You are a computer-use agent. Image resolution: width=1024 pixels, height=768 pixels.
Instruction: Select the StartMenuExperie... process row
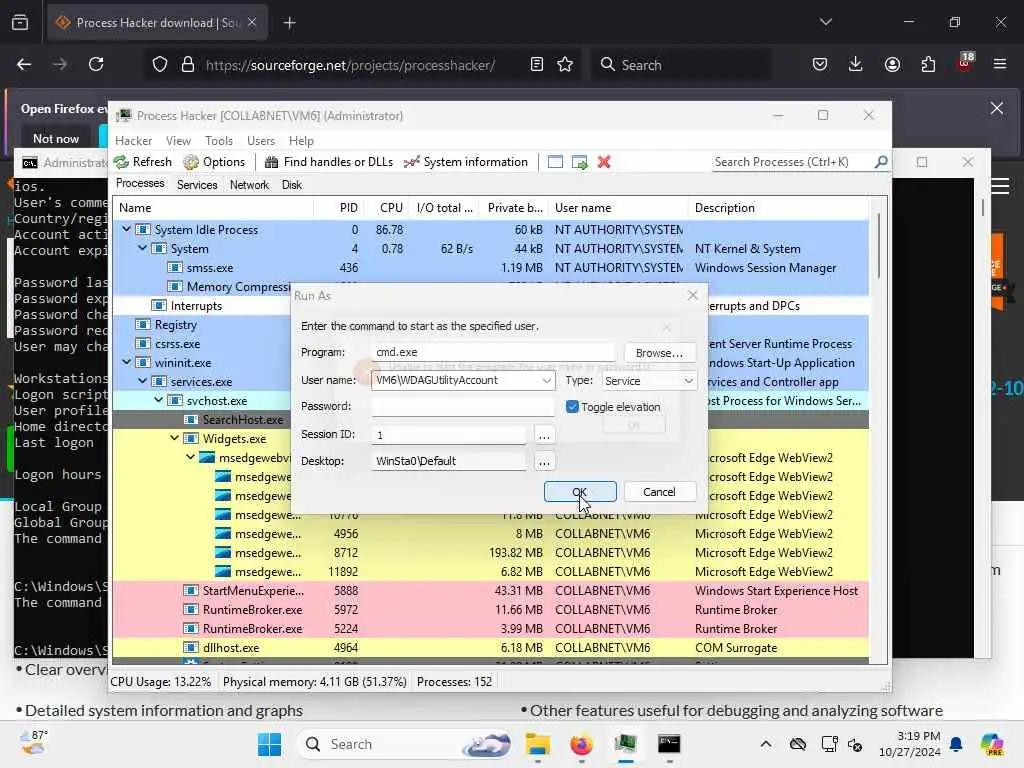pos(490,590)
